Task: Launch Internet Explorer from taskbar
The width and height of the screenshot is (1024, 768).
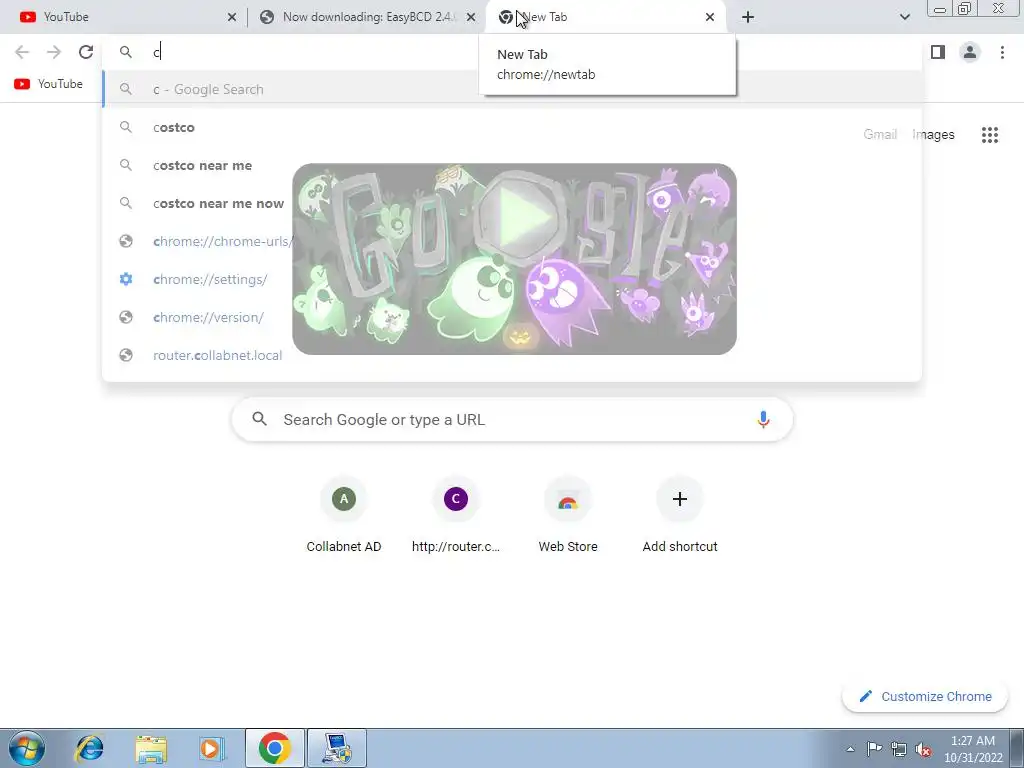Action: 89,748
